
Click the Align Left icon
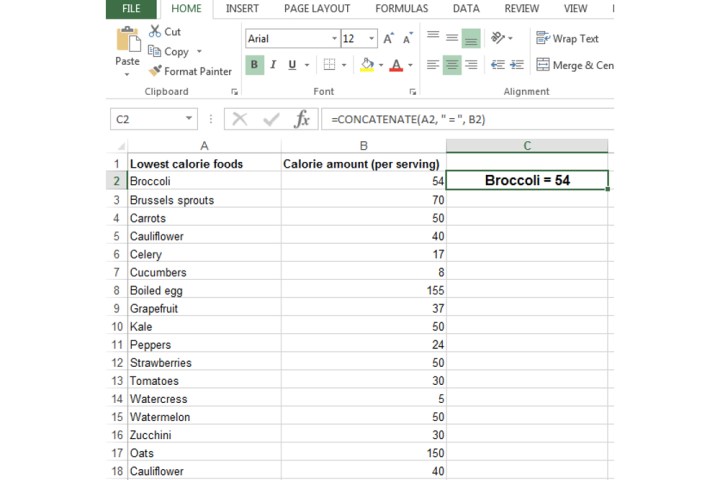point(432,65)
